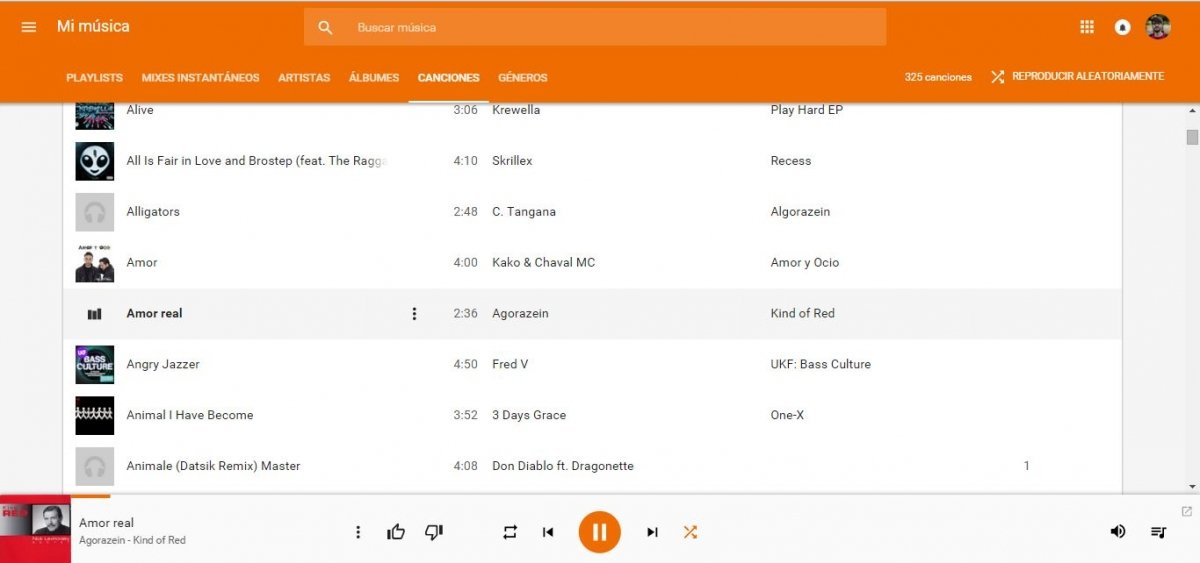The width and height of the screenshot is (1200, 563).
Task: Select Animale (Datsik Remix) Master
Action: pyautogui.click(x=213, y=466)
